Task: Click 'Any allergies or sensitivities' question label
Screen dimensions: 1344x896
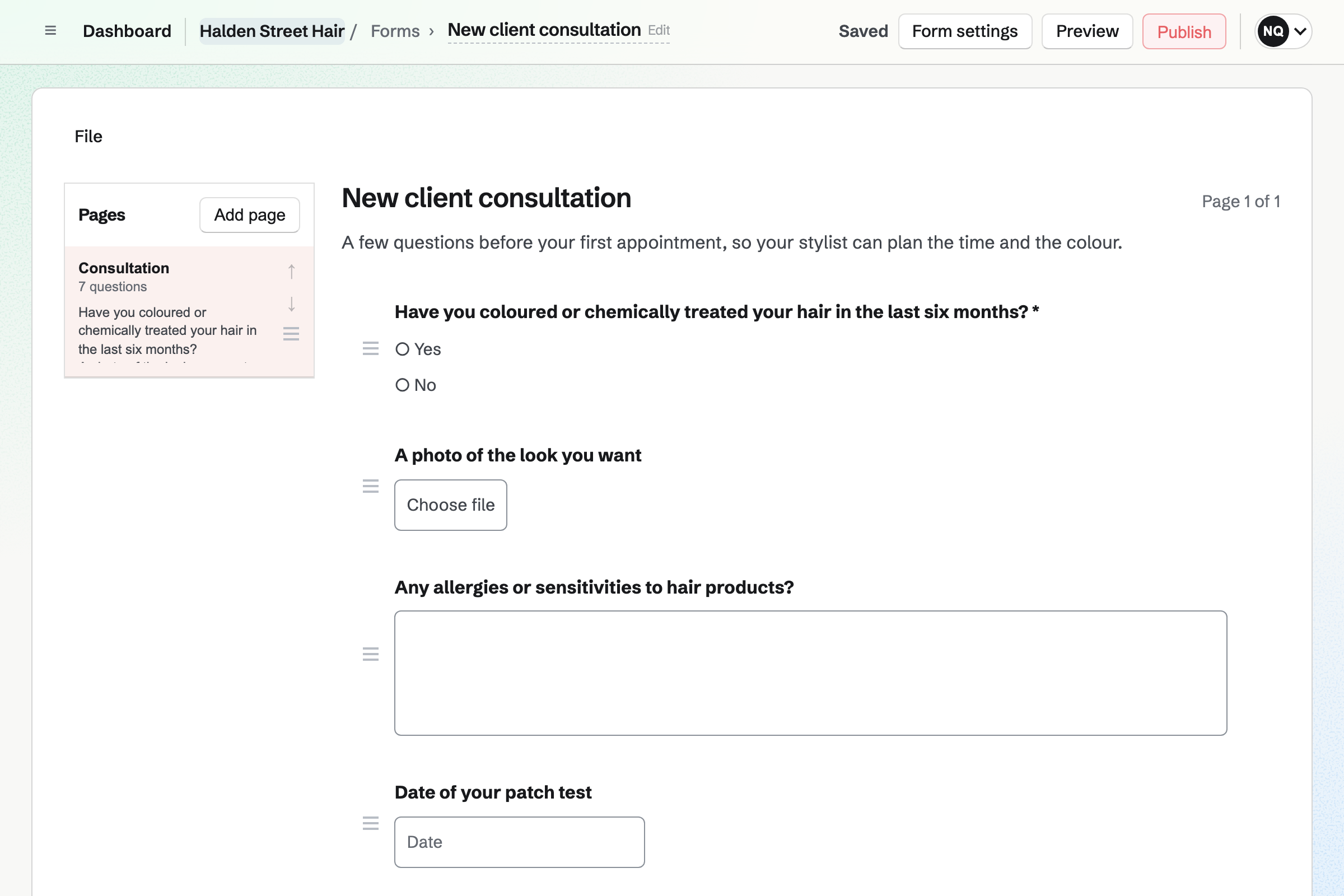Action: 594,587
